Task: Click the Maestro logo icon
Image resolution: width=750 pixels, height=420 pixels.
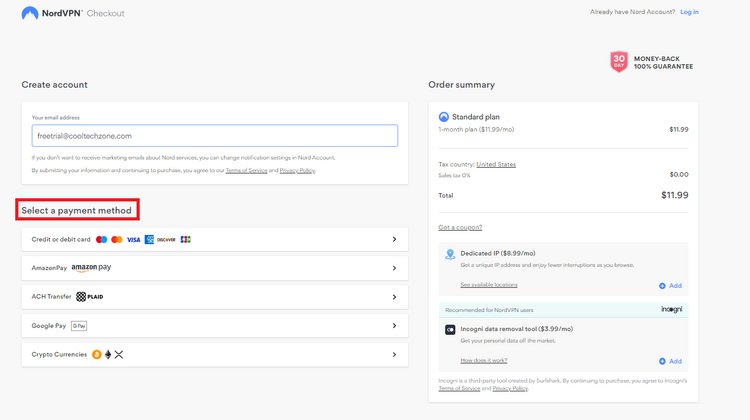Action: [101, 240]
